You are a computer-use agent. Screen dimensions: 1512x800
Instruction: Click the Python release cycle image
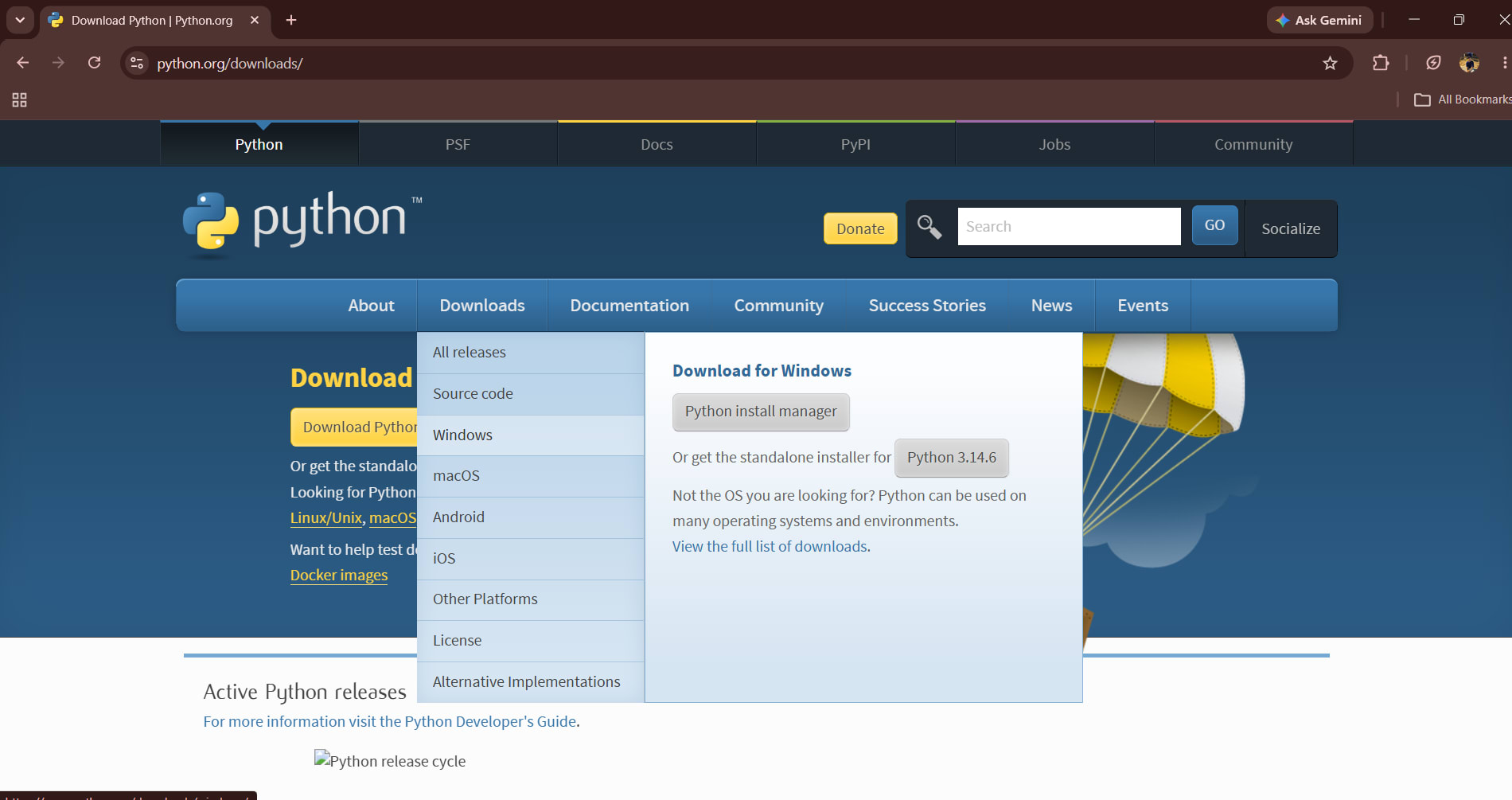(390, 760)
